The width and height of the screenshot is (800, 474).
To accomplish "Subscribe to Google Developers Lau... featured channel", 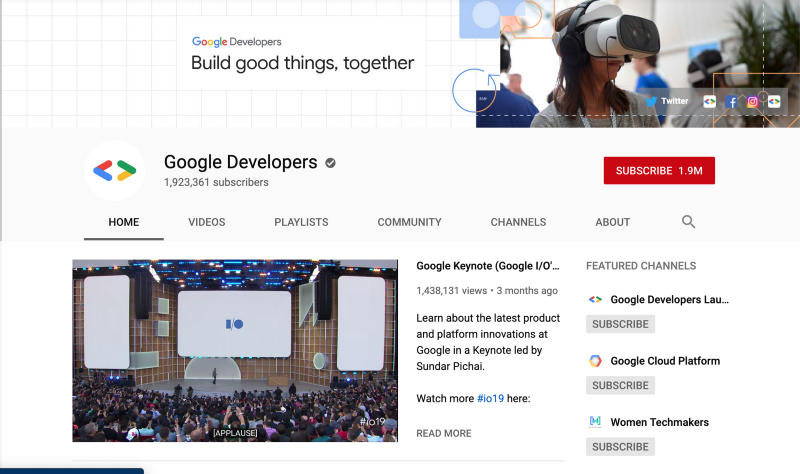I will (620, 324).
